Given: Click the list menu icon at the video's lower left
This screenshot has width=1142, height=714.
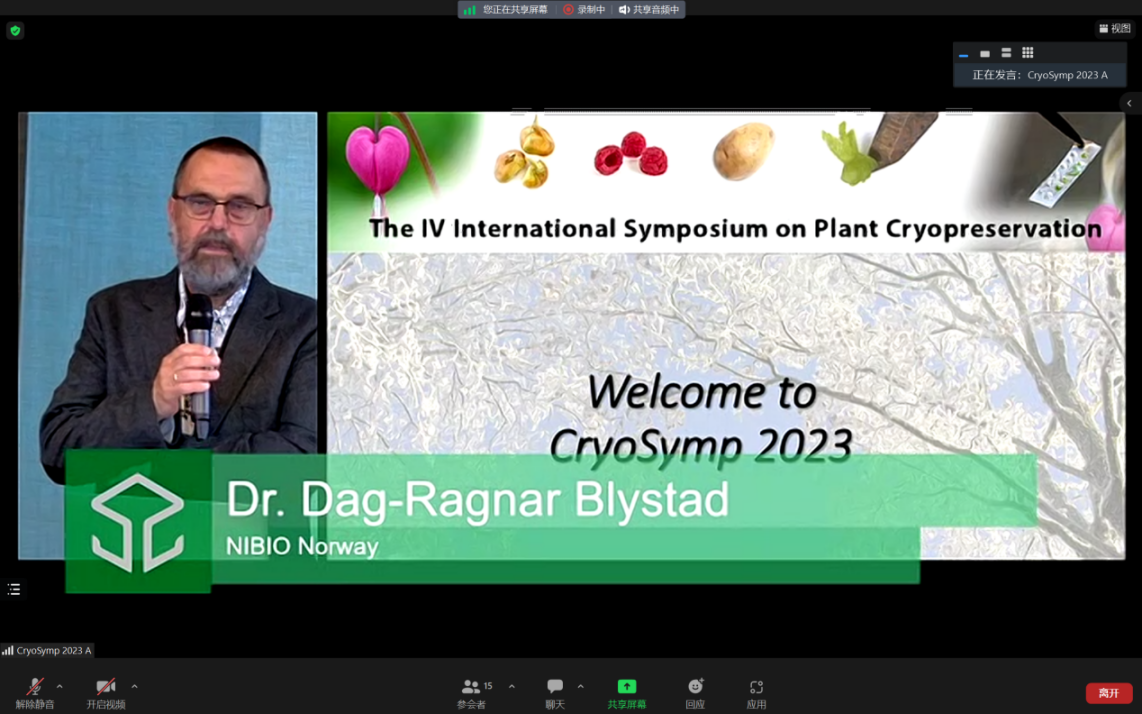Looking at the screenshot, I should pos(14,589).
